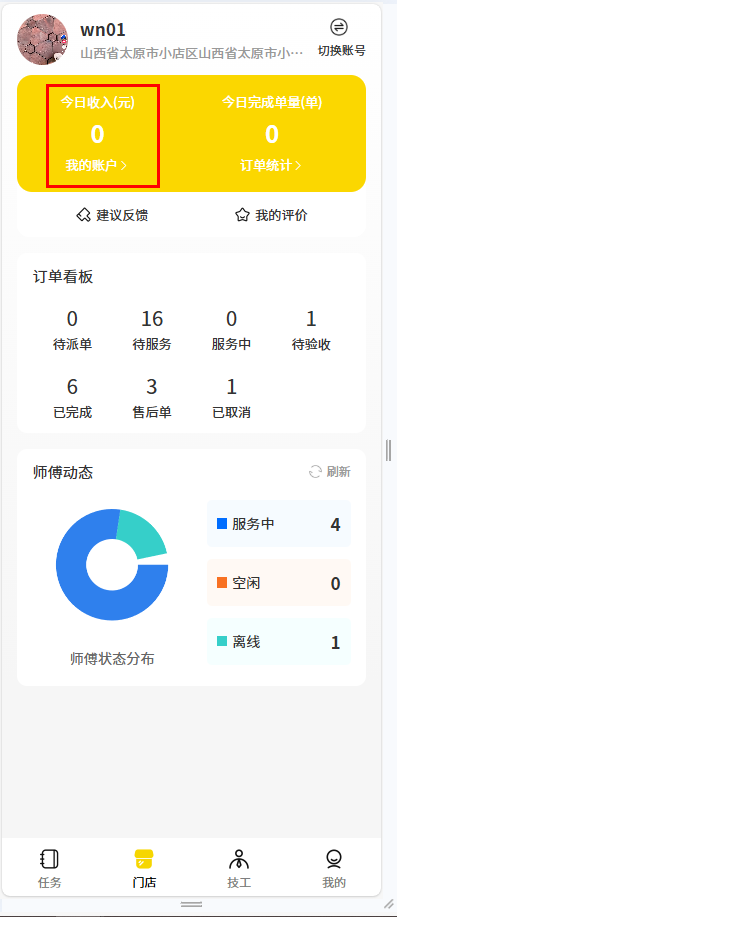Screen dimensions: 749x944
Task: Click teal segment of the donut chart
Action: 142,532
